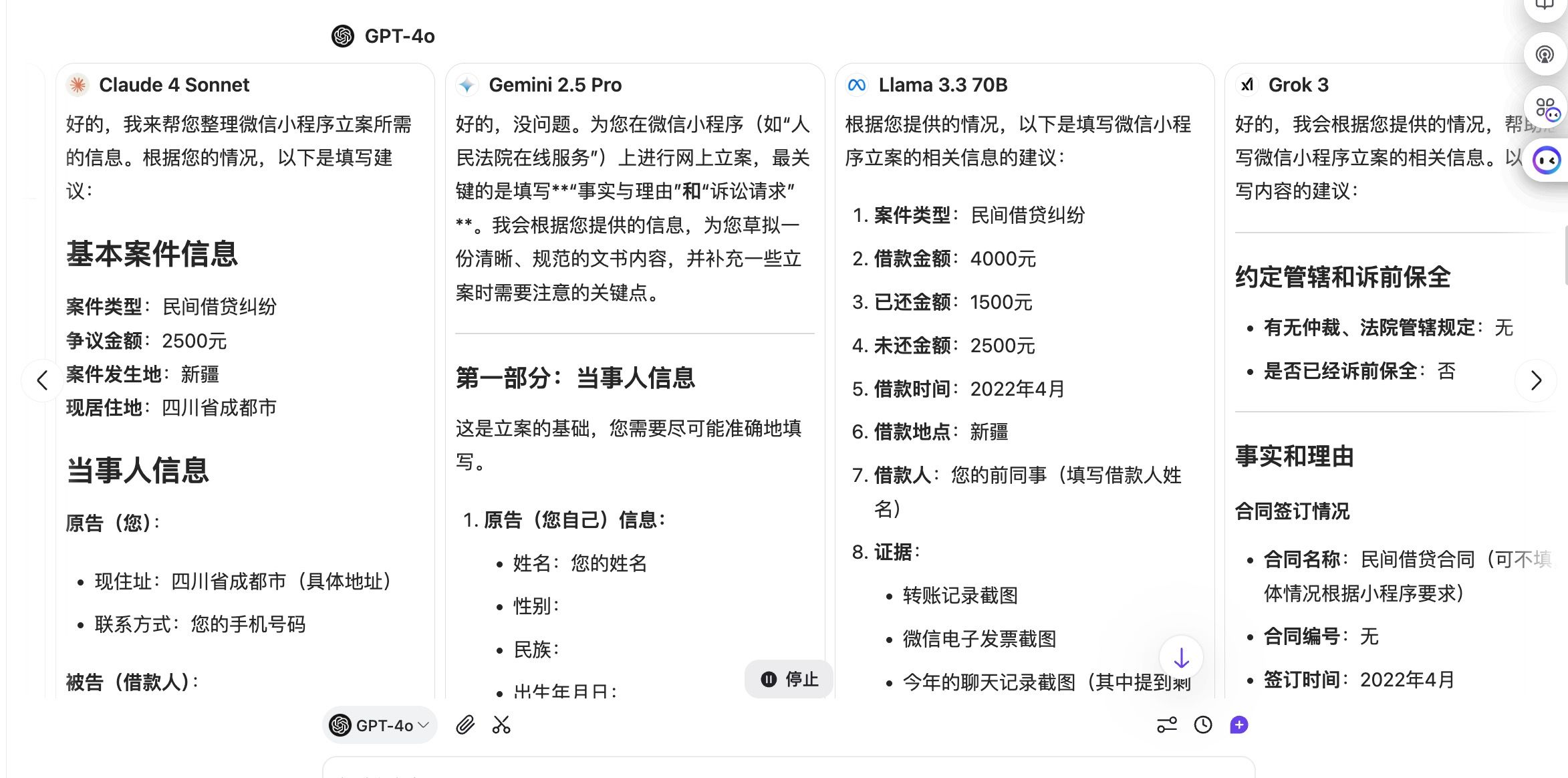
Task: Click the bullet 联系方式：您的手机号码
Action: point(201,624)
